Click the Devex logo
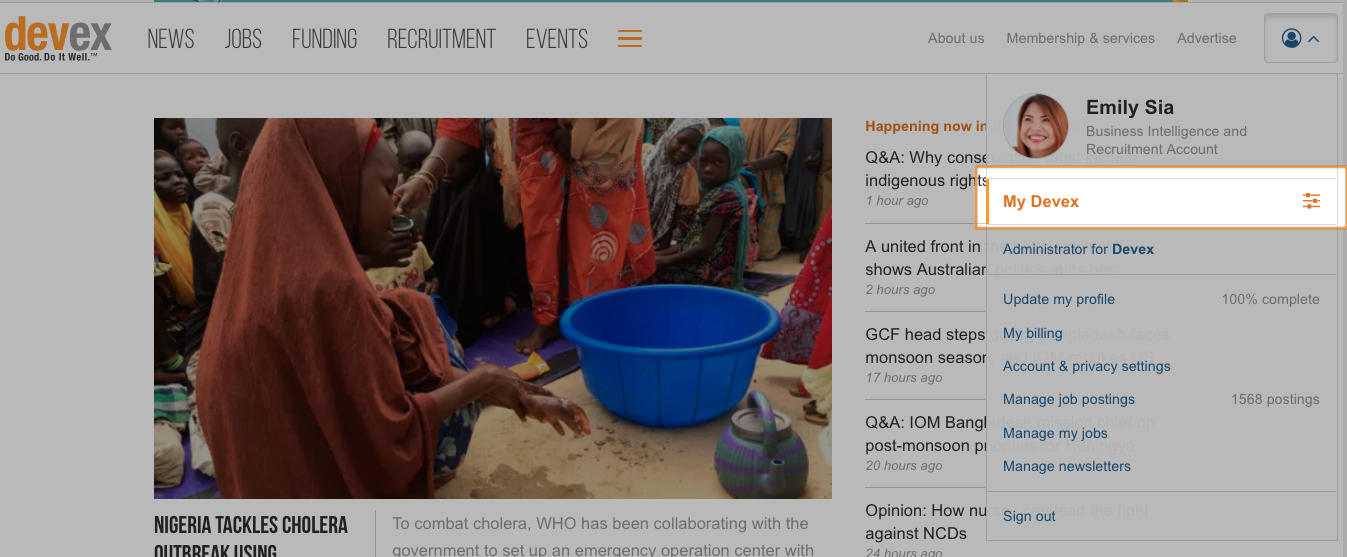The image size is (1347, 557). tap(58, 39)
